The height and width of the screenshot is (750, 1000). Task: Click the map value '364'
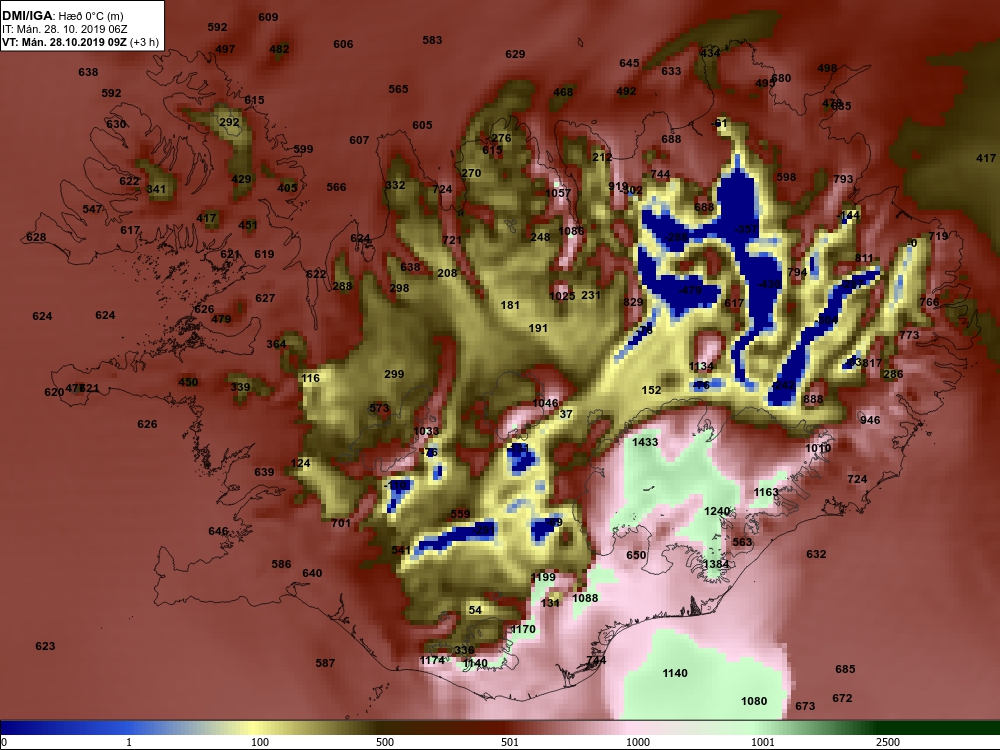(276, 344)
